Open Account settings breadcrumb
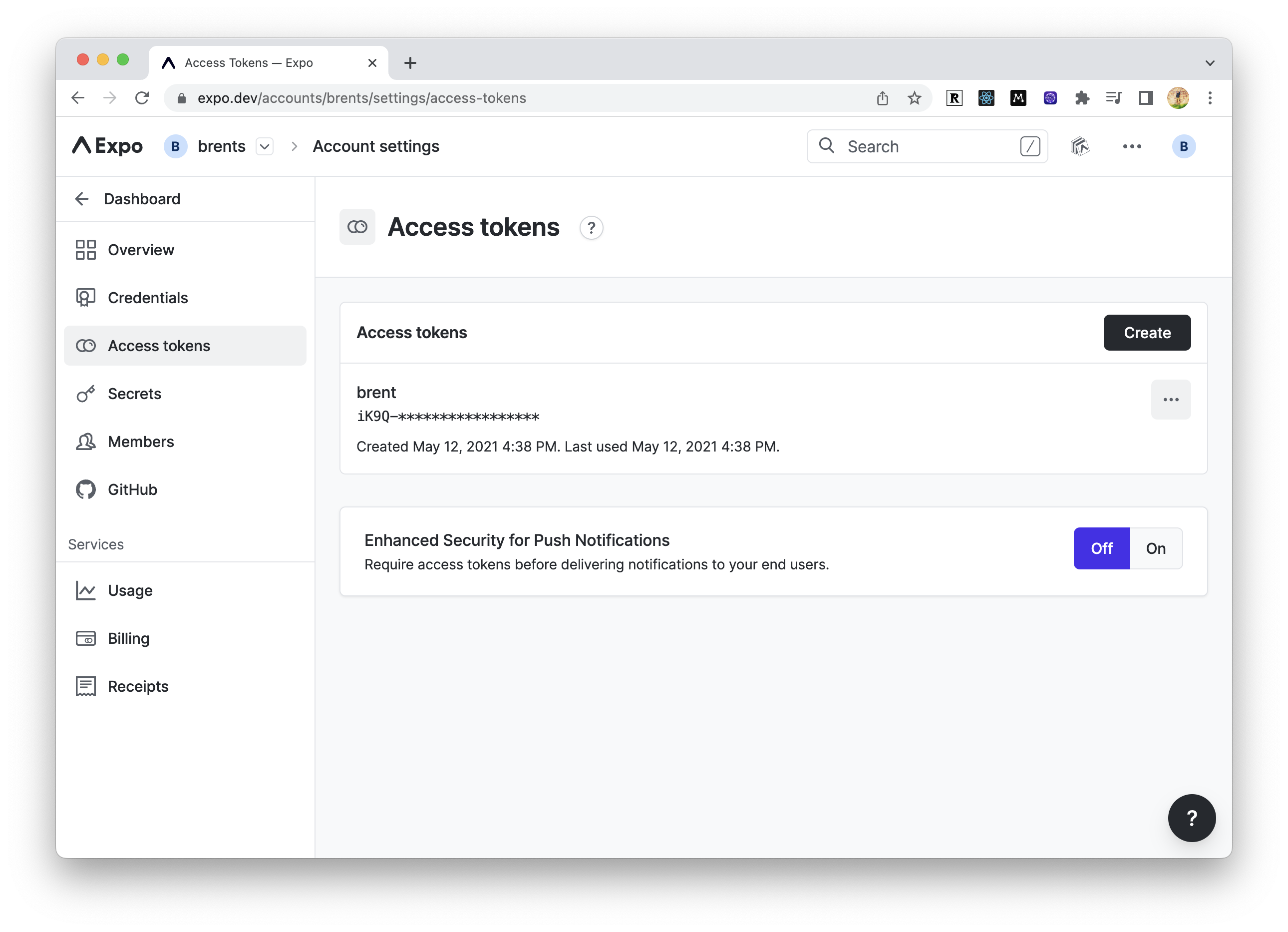 (x=376, y=146)
